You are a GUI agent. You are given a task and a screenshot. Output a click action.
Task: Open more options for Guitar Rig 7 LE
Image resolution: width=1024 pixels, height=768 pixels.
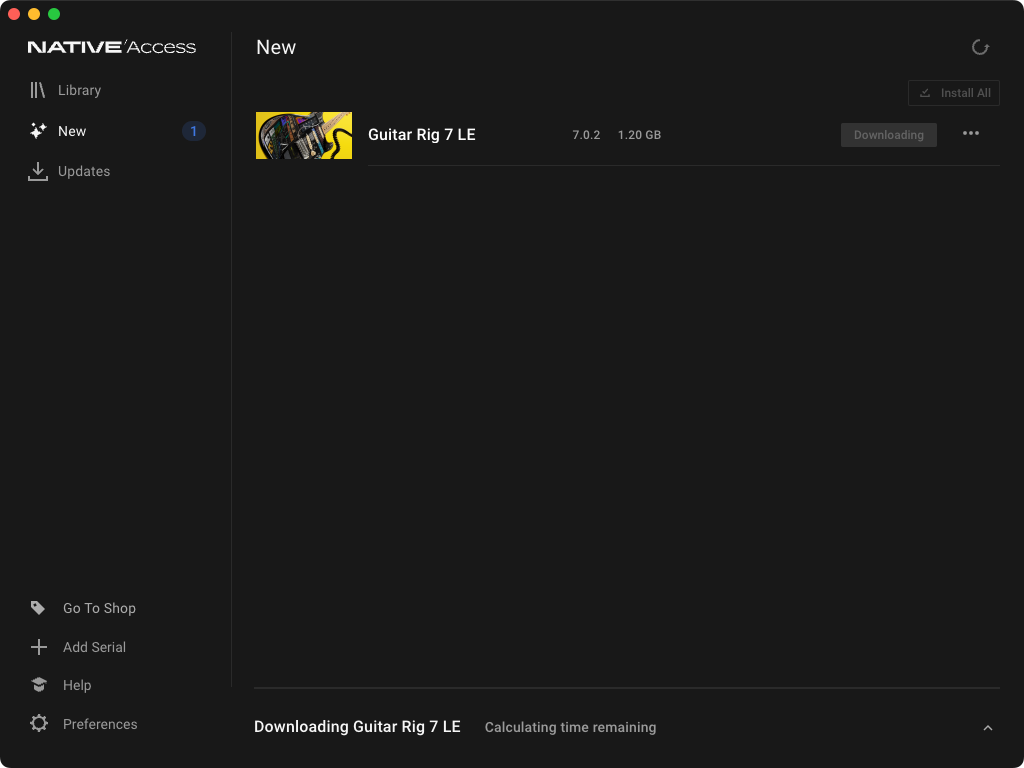click(x=970, y=133)
